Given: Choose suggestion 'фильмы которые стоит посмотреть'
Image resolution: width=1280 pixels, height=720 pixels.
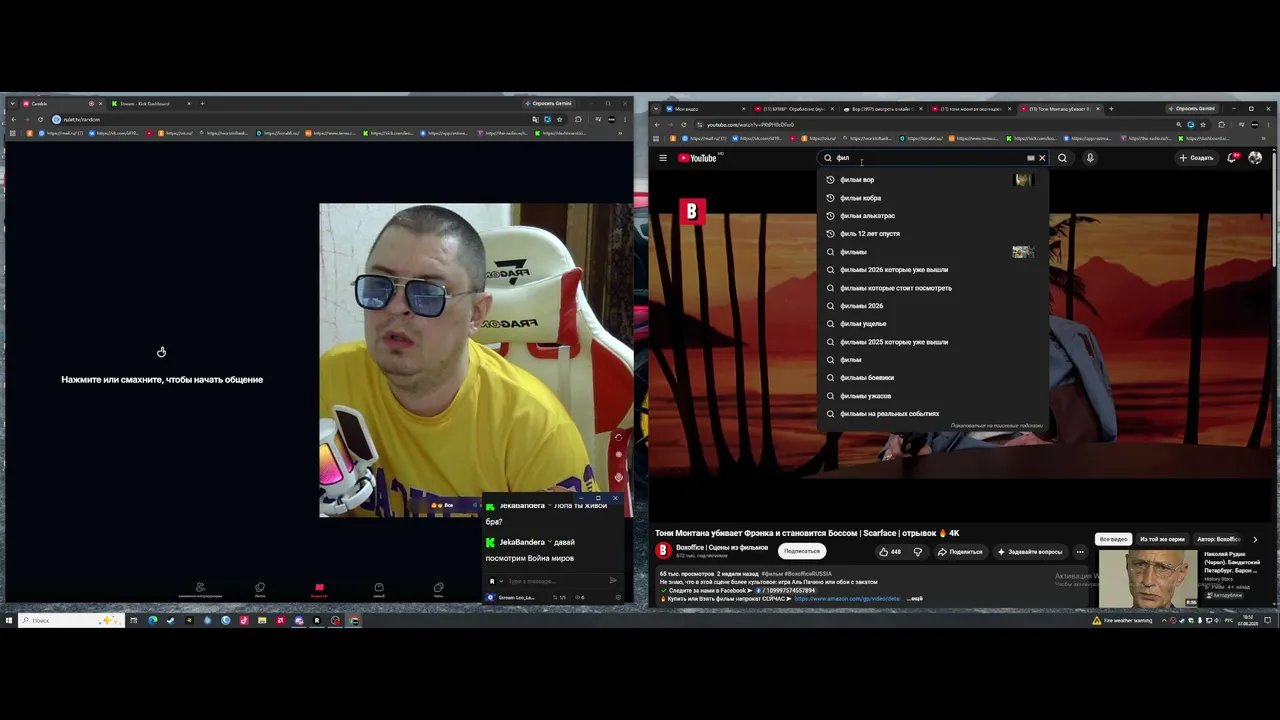Looking at the screenshot, I should [931, 288].
